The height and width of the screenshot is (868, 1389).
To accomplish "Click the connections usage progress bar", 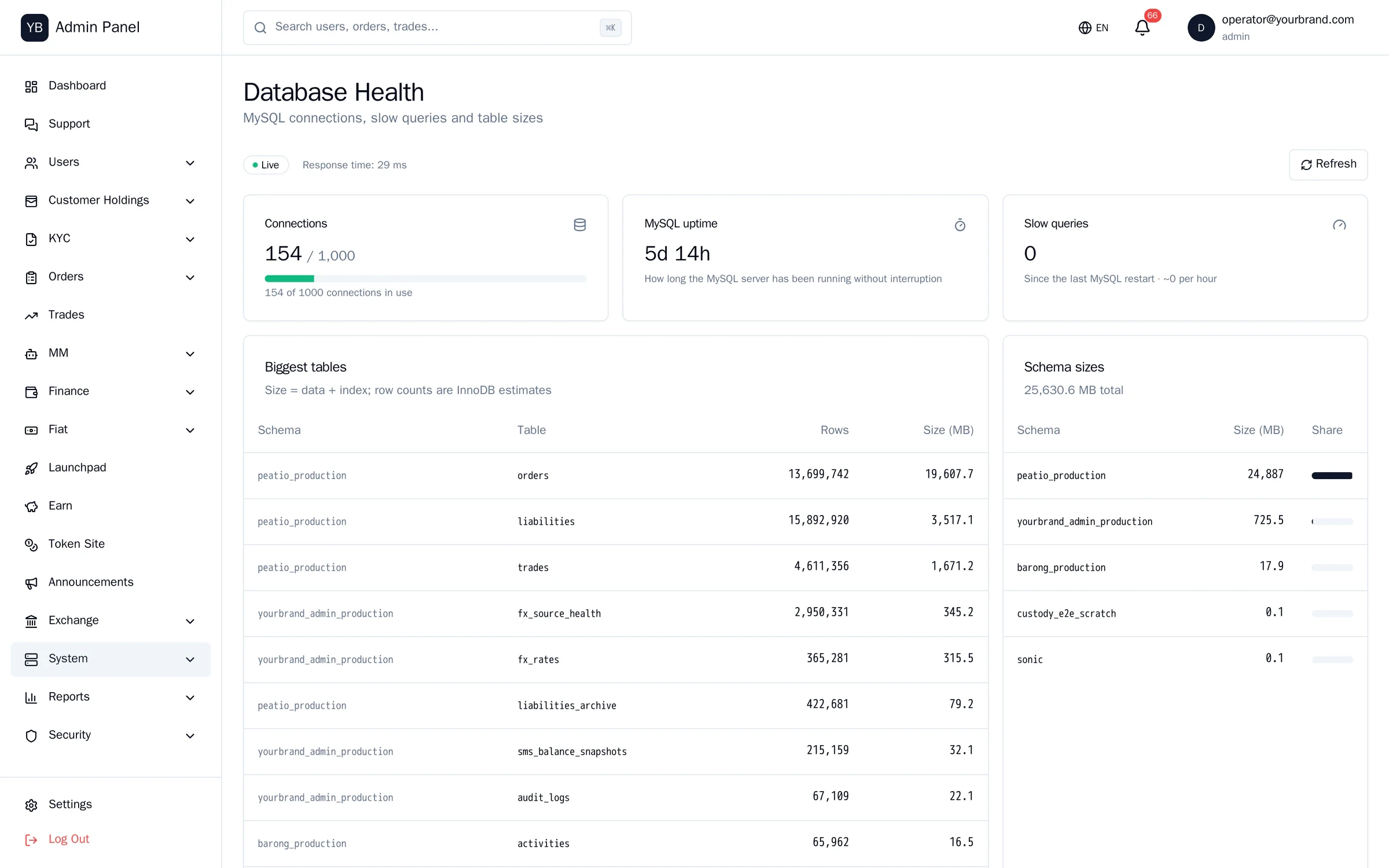I will coord(425,278).
